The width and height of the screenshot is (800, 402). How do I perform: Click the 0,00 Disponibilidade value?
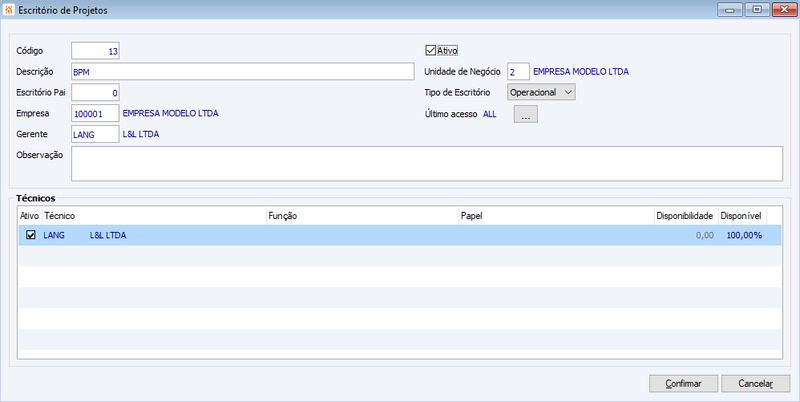click(705, 235)
